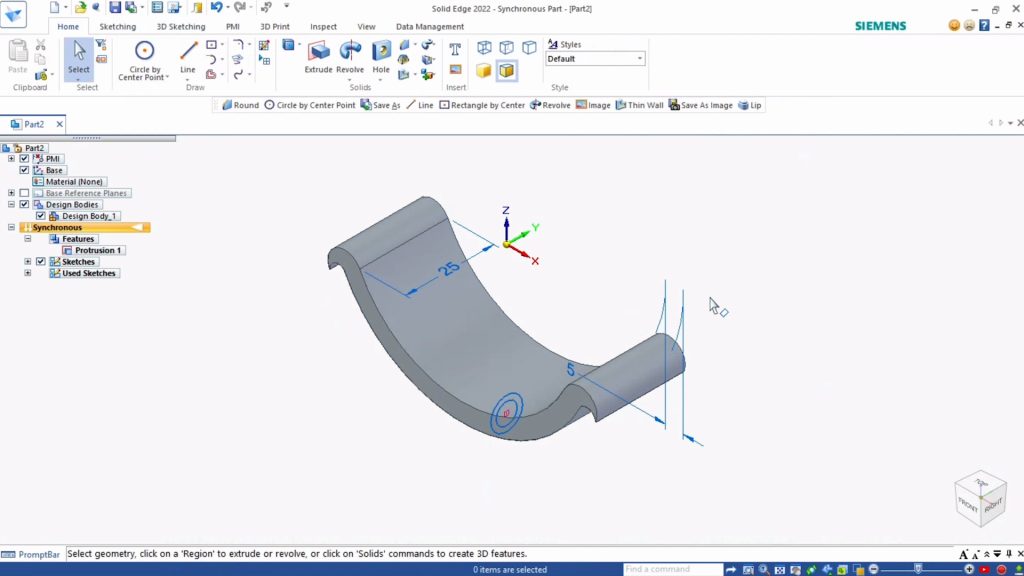Close the Part2 document tab
The height and width of the screenshot is (576, 1024).
click(59, 124)
